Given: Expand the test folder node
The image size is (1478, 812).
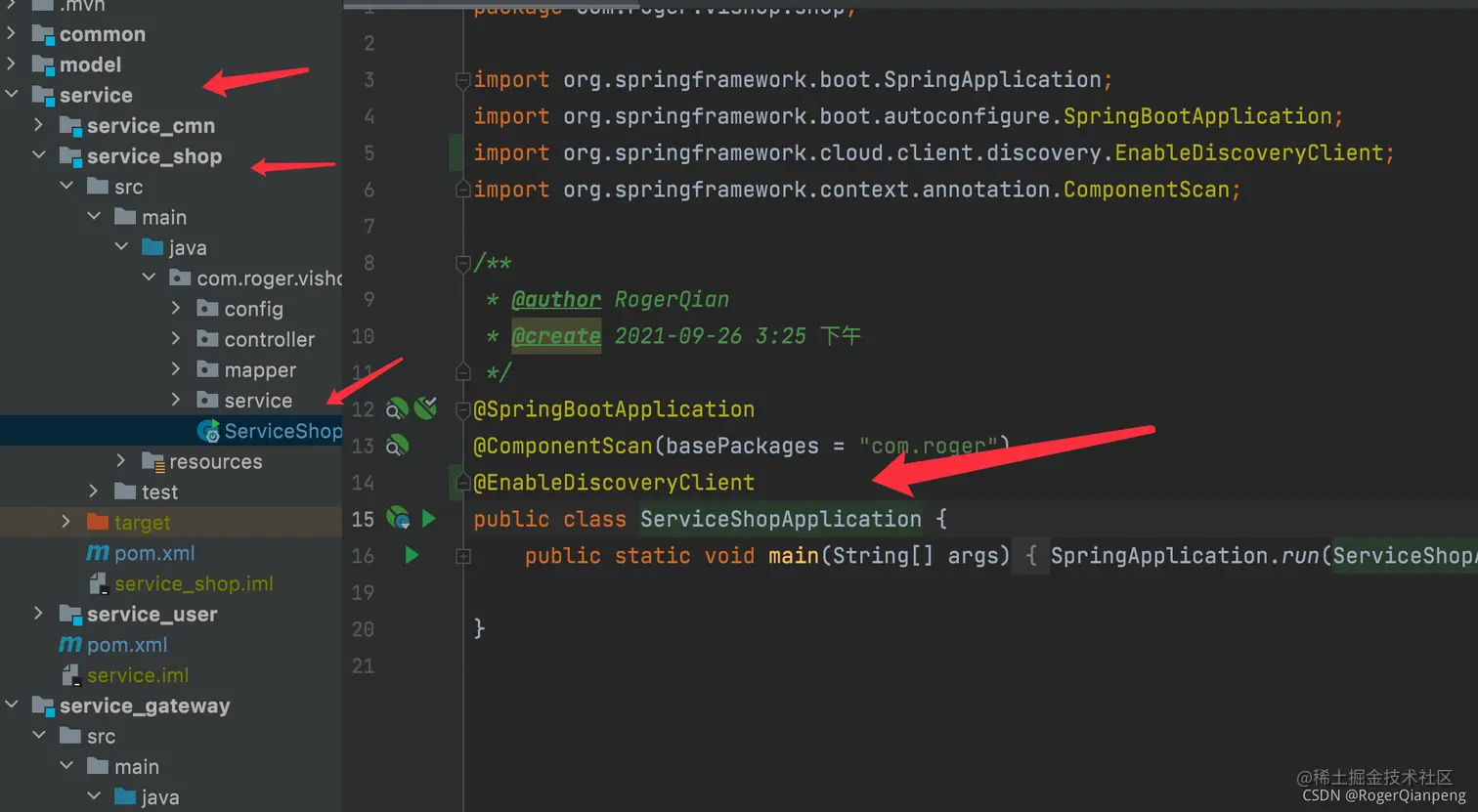Looking at the screenshot, I should 93,491.
